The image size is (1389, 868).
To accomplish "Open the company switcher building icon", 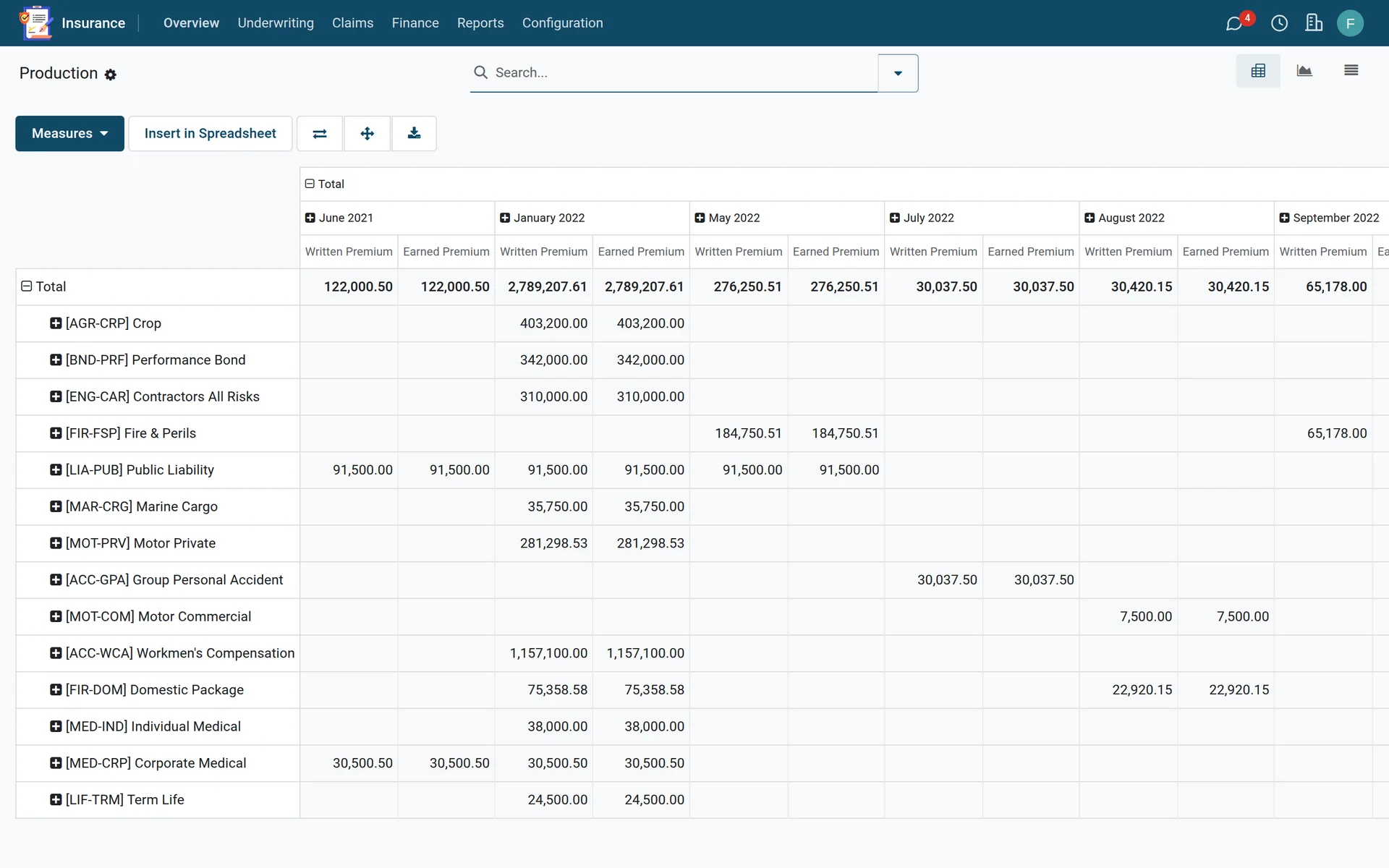I will coord(1314,23).
